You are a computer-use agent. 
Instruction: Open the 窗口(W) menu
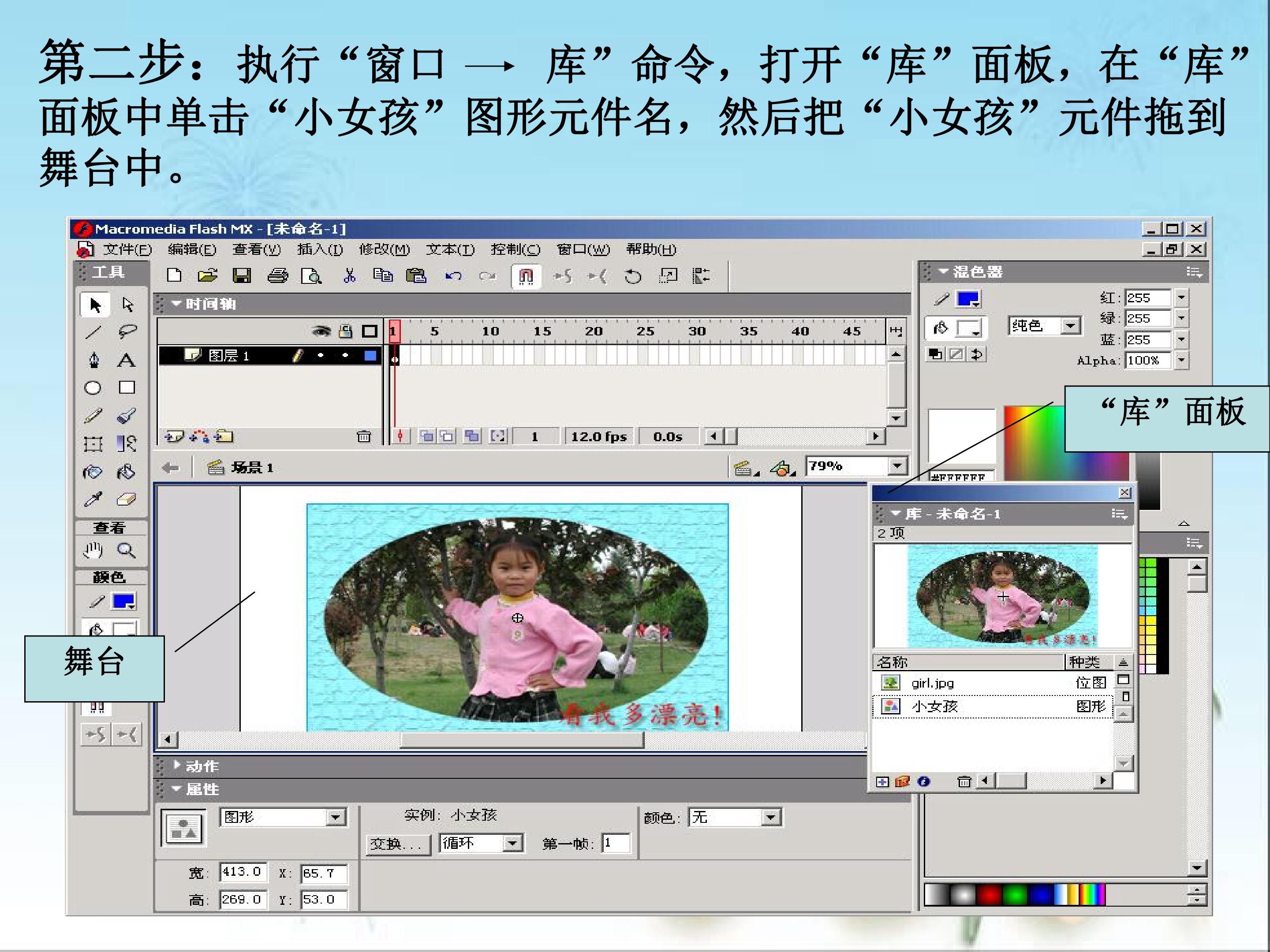pyautogui.click(x=583, y=249)
